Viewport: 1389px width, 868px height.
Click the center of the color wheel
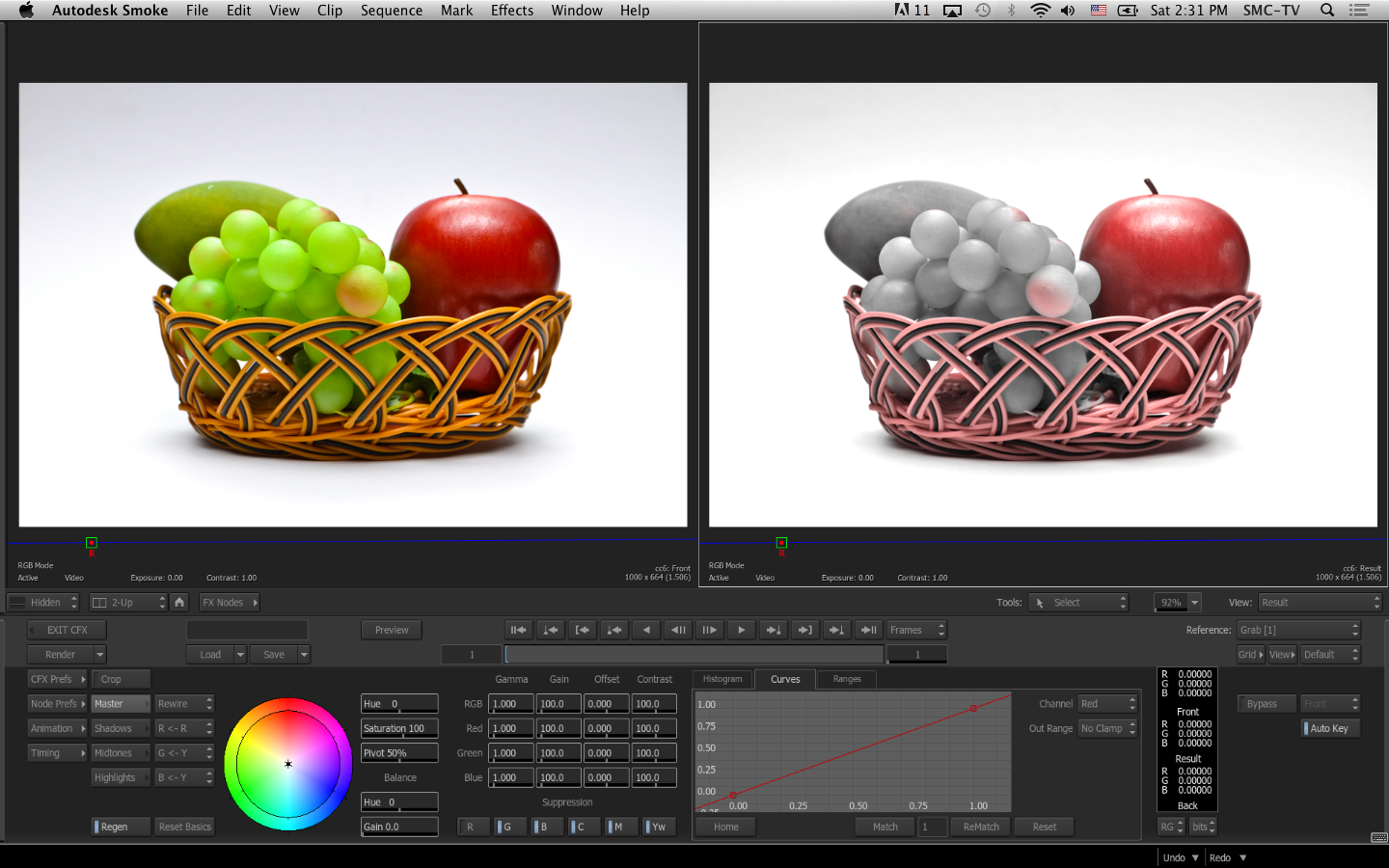288,764
